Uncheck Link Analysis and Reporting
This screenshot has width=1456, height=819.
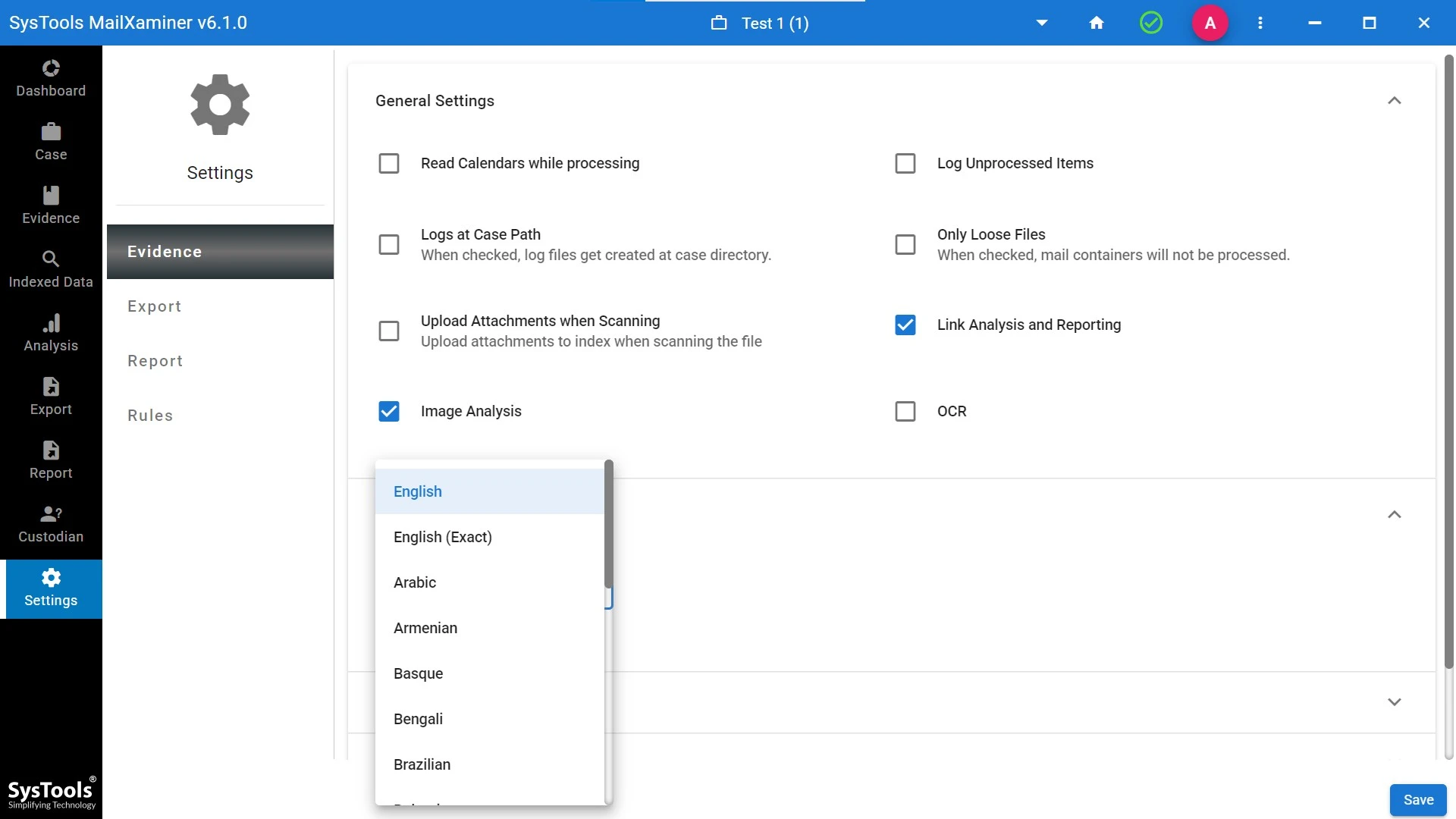905,325
